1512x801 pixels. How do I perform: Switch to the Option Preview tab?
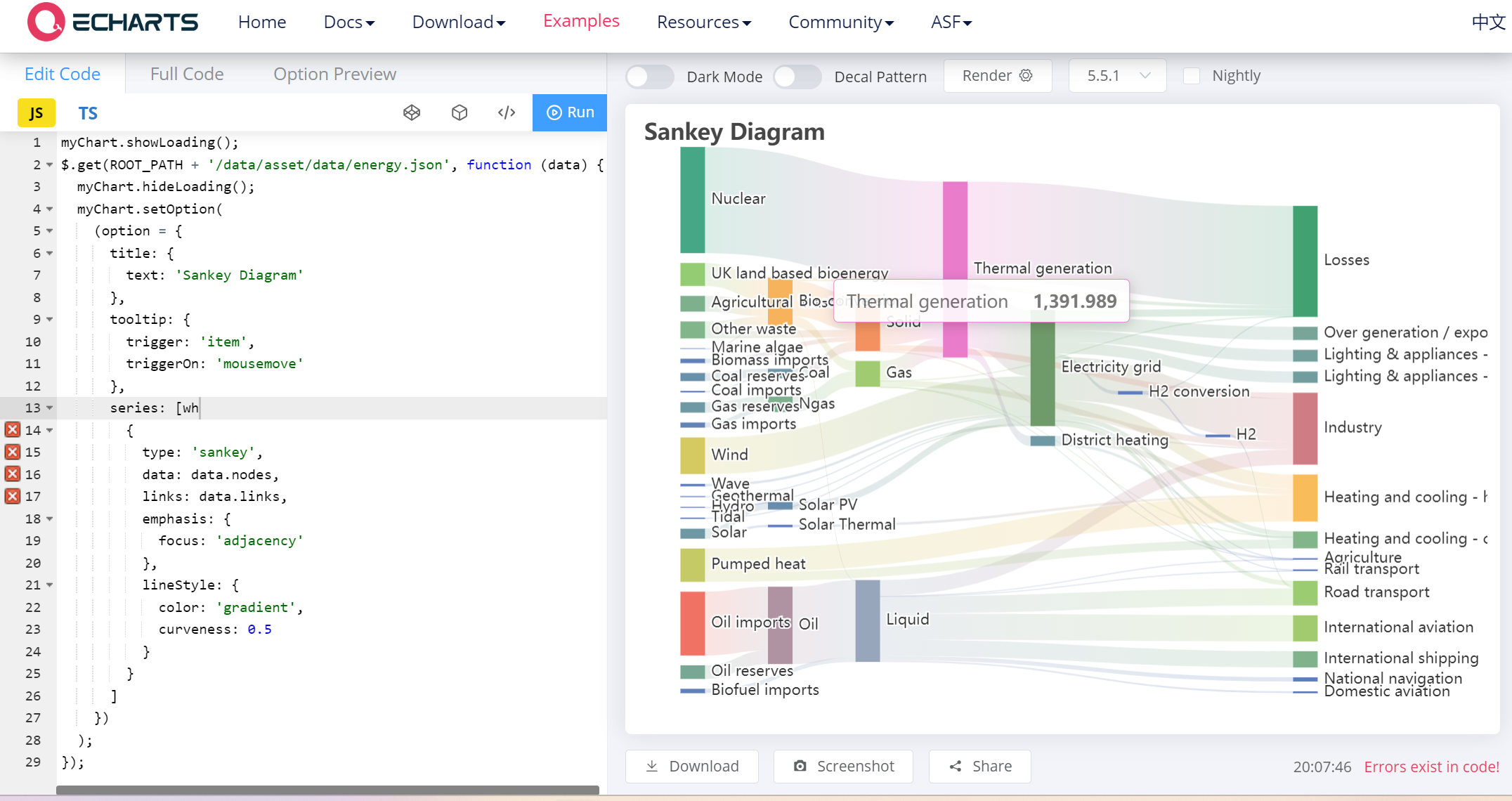point(334,74)
